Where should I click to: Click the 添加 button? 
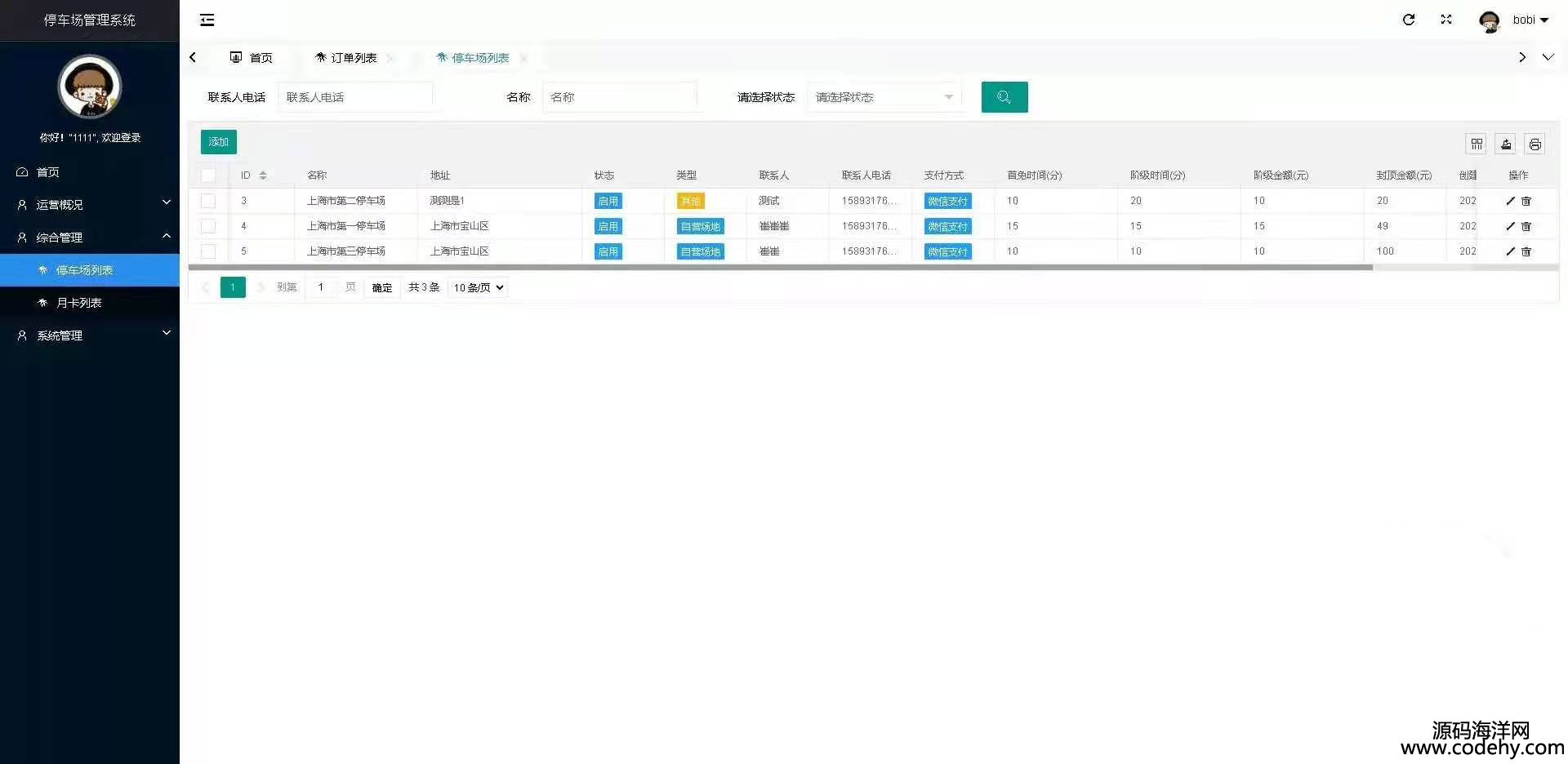219,142
